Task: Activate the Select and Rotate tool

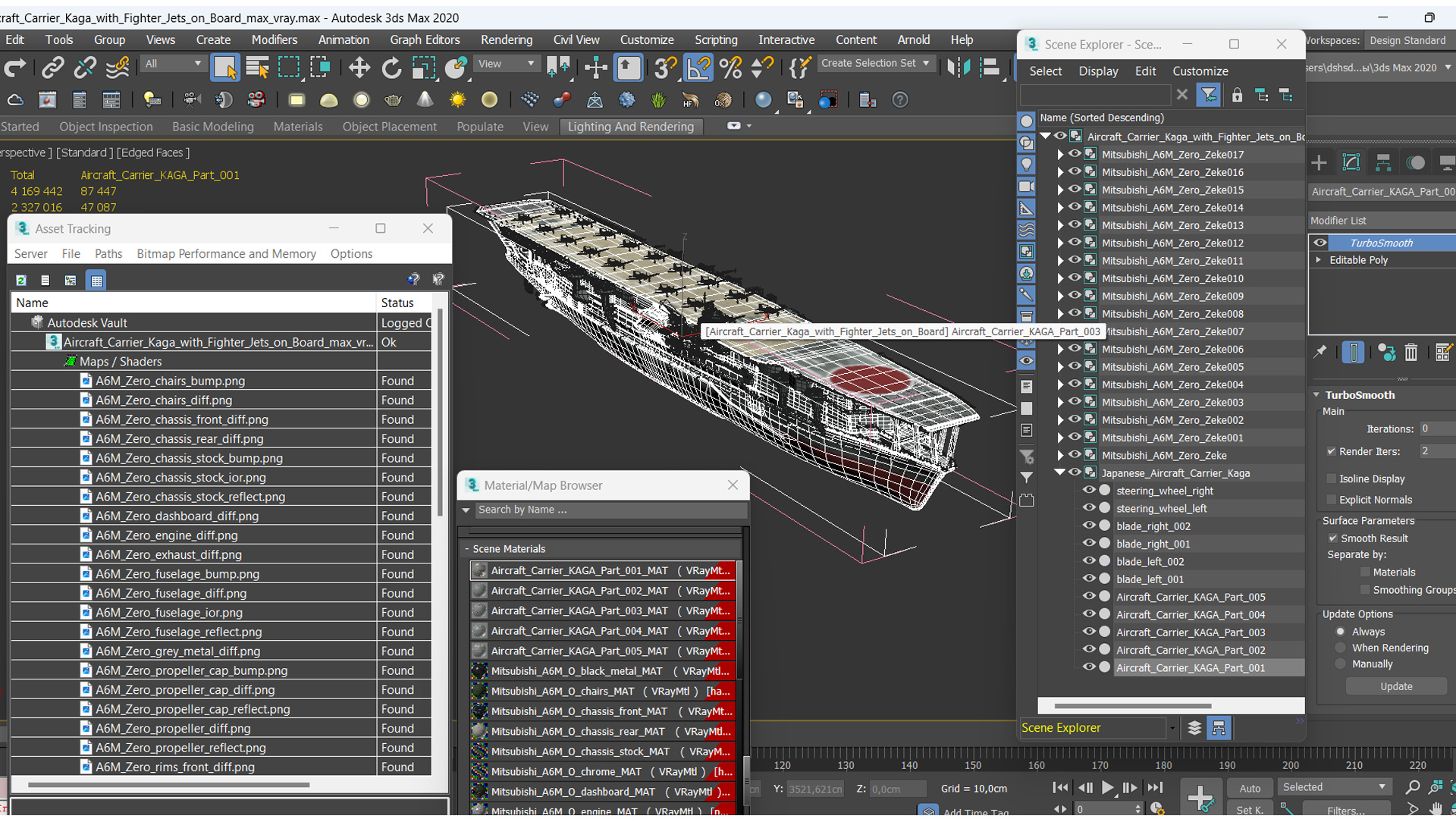Action: [x=391, y=68]
